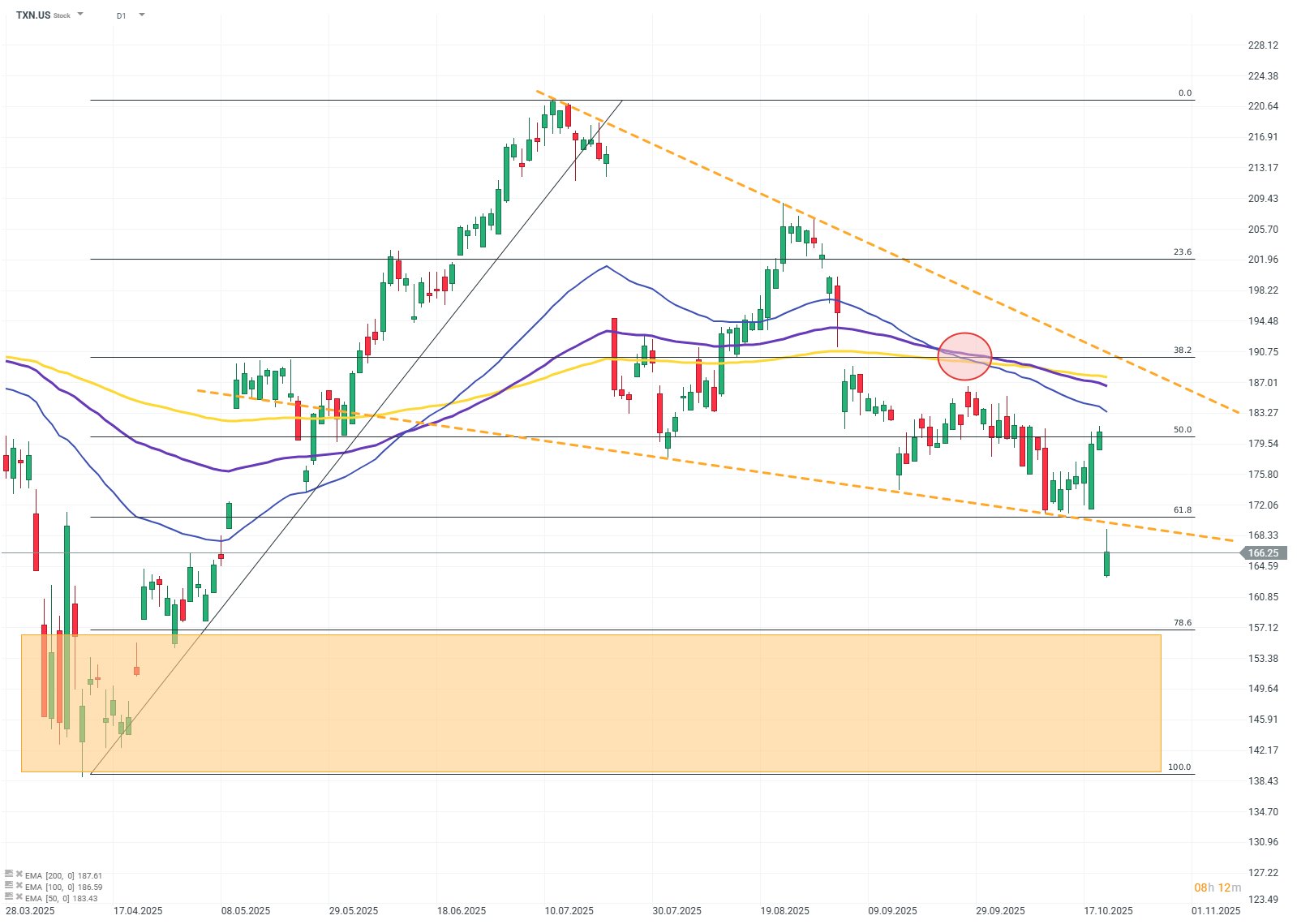This screenshot has height=924, width=1297.
Task: Click the 100.0 Fibonacci level label
Action: click(x=1179, y=767)
